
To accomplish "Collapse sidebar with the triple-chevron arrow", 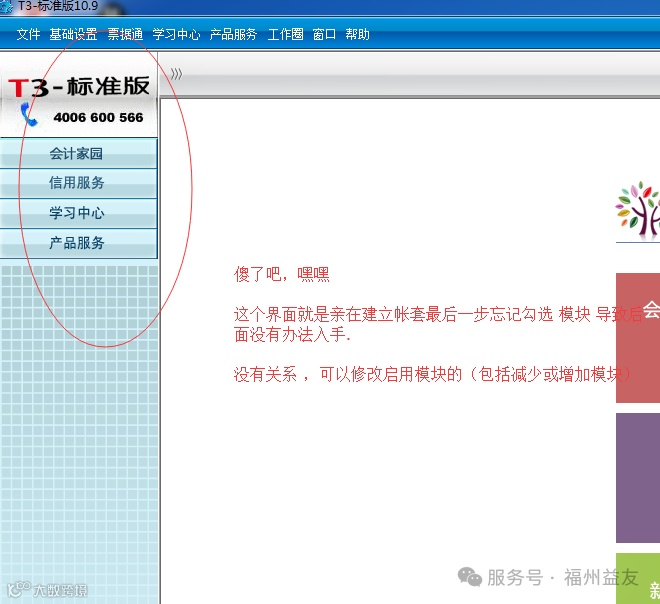I will tap(176, 74).
